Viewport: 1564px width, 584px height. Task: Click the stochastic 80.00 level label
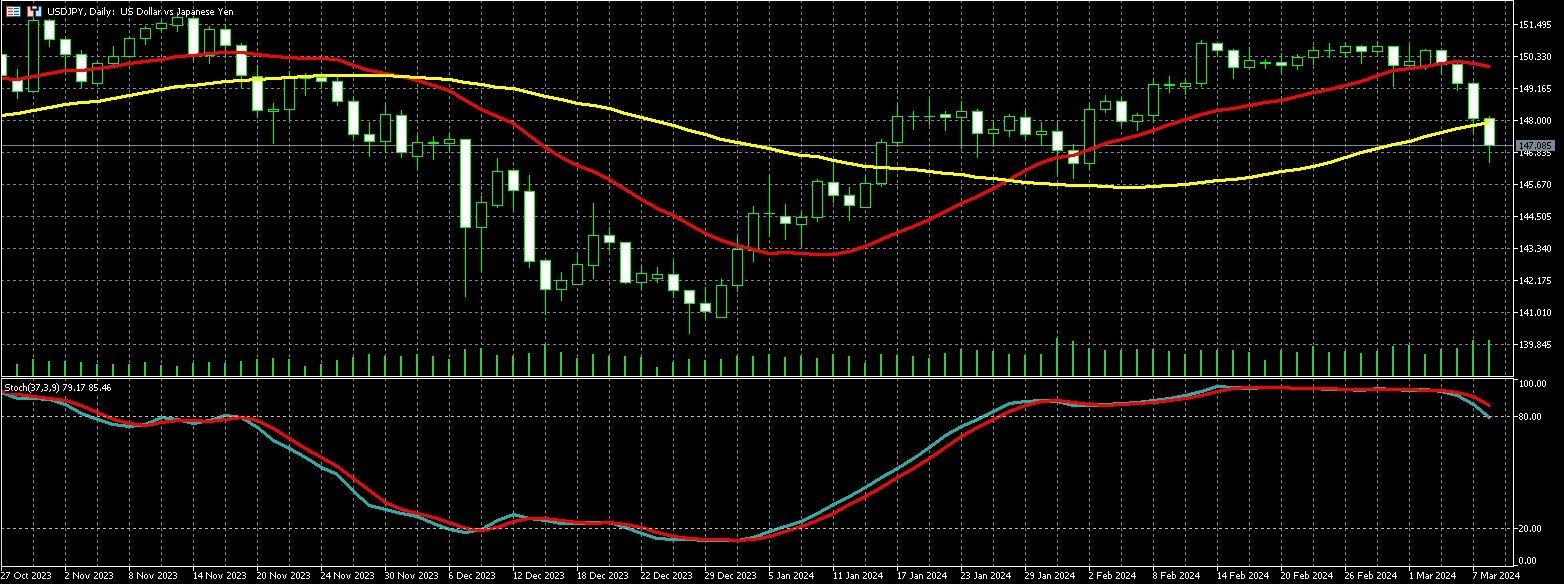(x=1532, y=416)
